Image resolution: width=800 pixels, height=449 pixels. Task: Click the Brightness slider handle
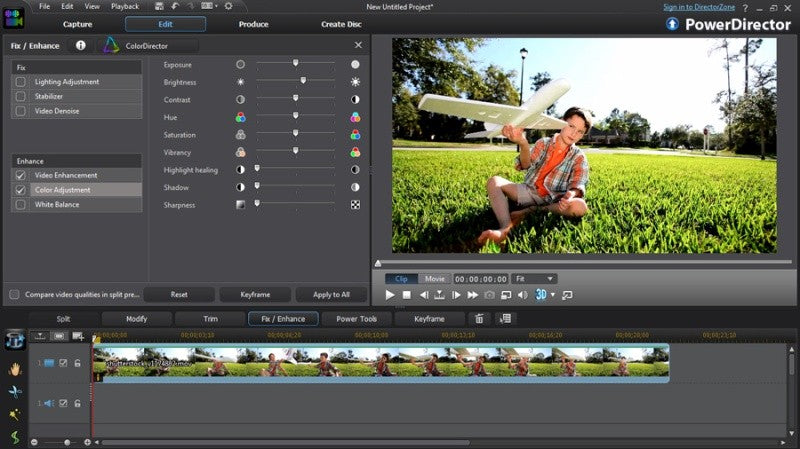[x=303, y=81]
